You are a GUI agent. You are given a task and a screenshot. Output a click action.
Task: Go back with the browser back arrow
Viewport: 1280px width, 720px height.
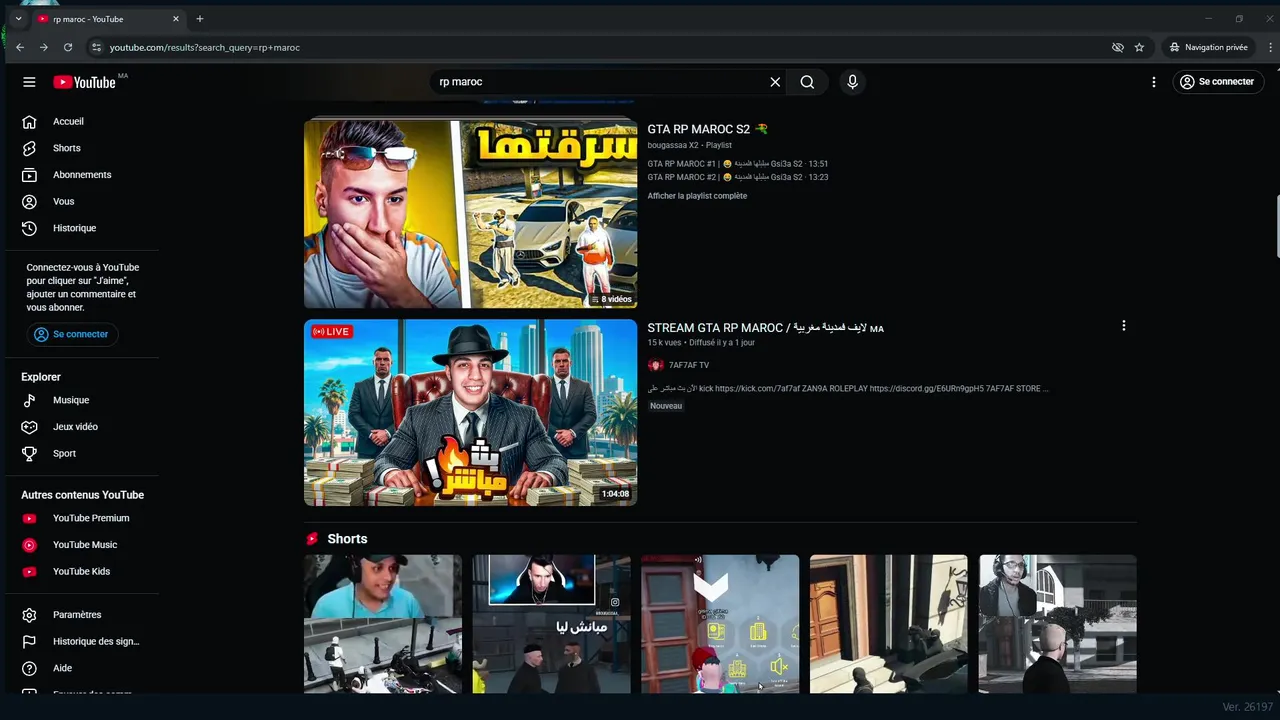pos(20,47)
